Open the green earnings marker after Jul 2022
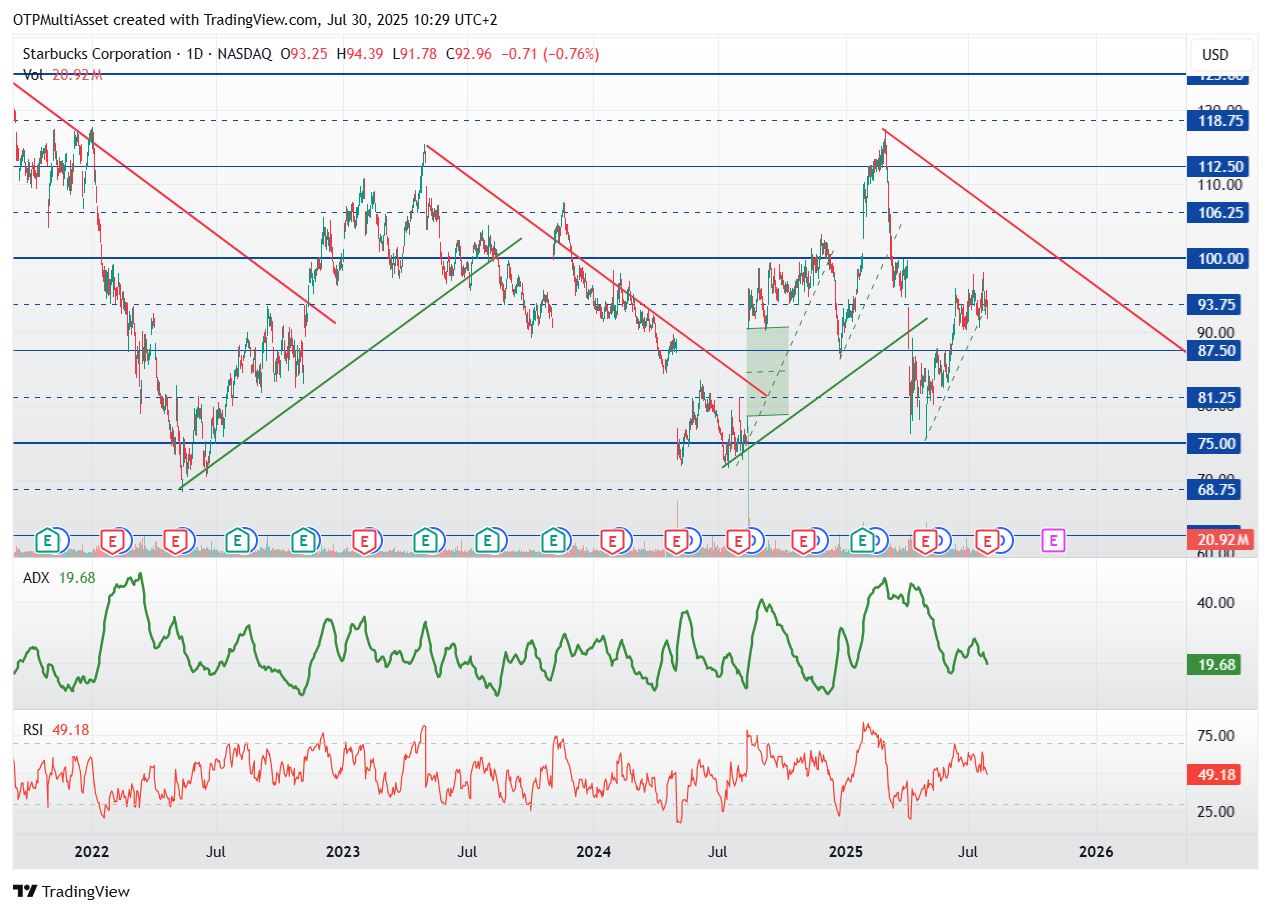The width and height of the screenshot is (1271, 913). tap(237, 541)
